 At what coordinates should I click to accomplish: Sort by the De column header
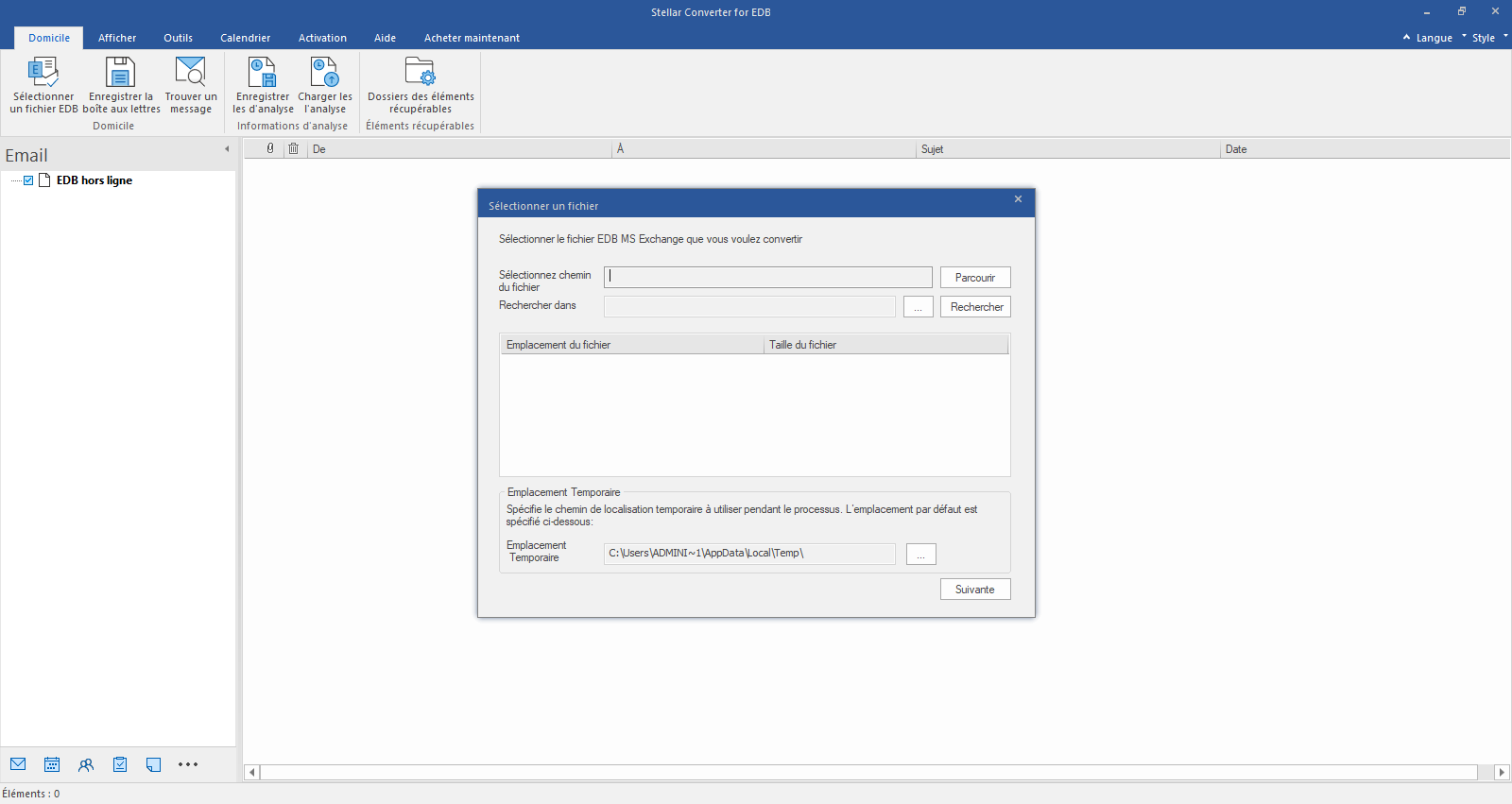pyautogui.click(x=460, y=149)
